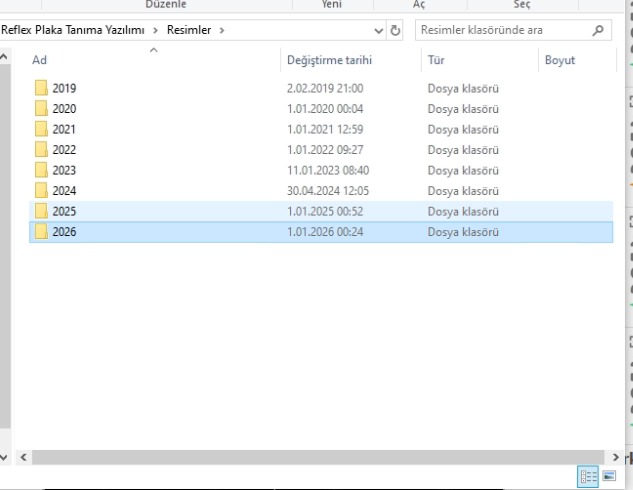Screen dimensions: 633x490
Task: Select the folder name 2020
Action: pyautogui.click(x=64, y=109)
